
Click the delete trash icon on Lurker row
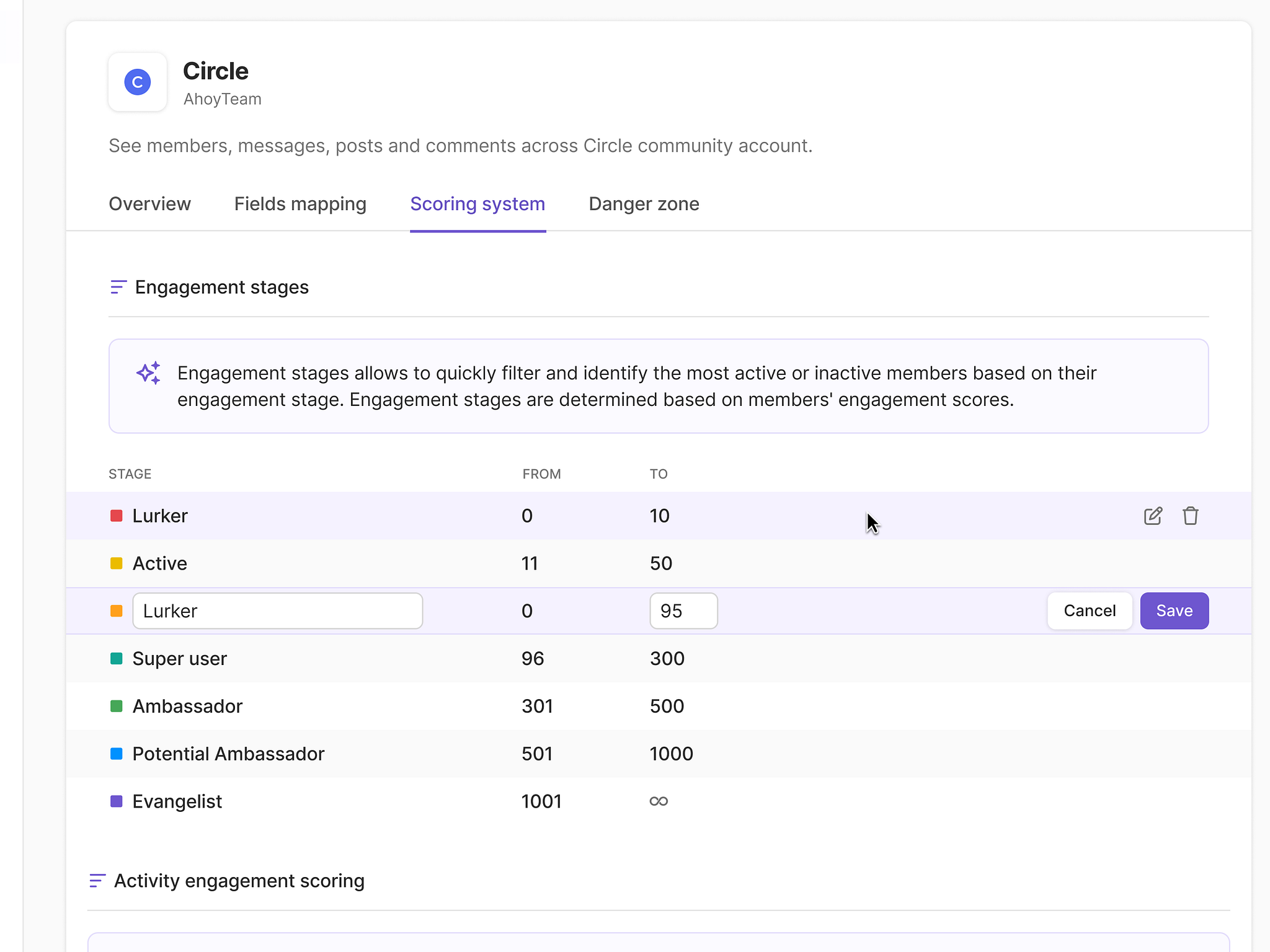[1191, 516]
